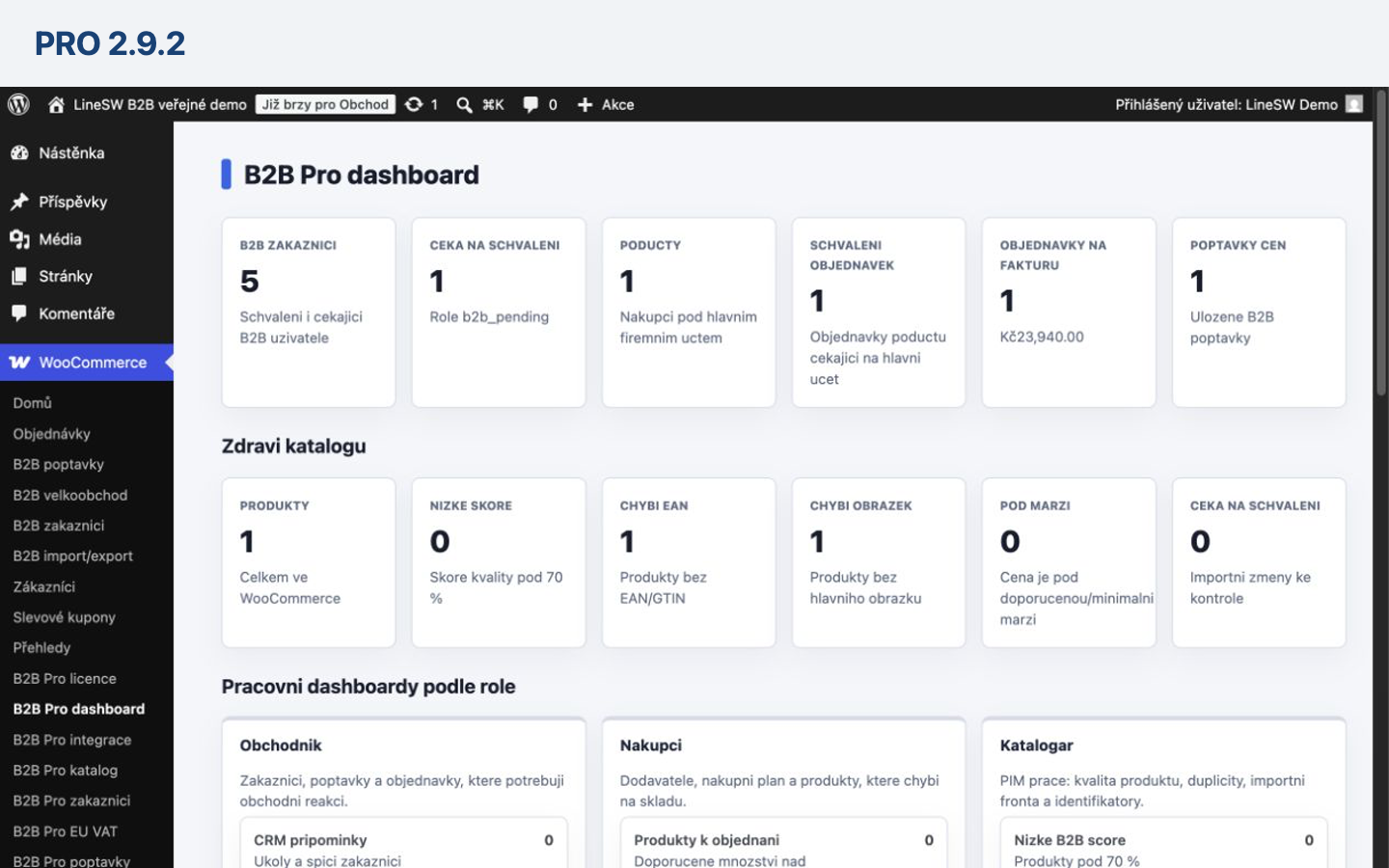Open Zákazníci submenu
This screenshot has width=1389, height=868.
(44, 586)
